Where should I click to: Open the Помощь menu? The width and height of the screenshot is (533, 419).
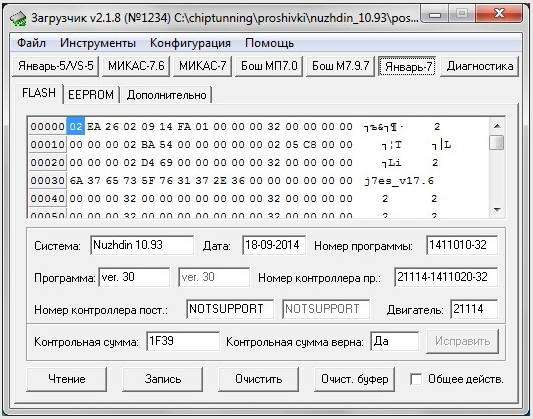[269, 43]
